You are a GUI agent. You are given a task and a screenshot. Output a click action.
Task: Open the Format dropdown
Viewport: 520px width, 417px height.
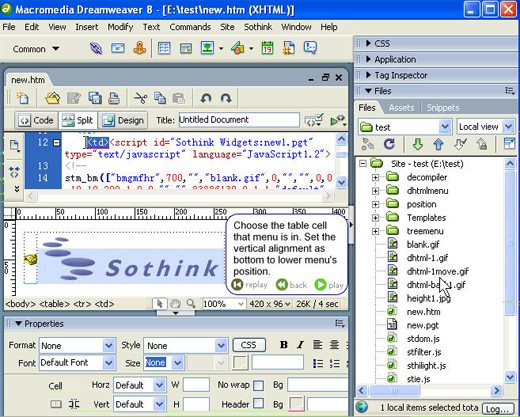click(109, 346)
